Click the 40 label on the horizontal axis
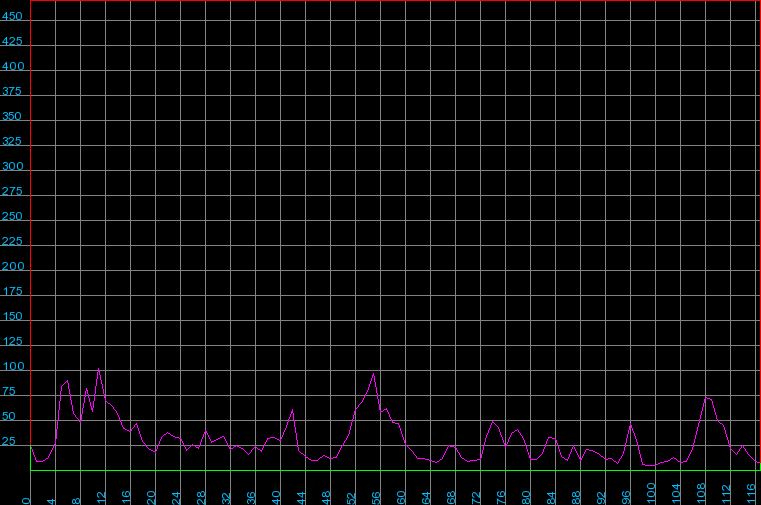The height and width of the screenshot is (505, 761). (x=277, y=498)
